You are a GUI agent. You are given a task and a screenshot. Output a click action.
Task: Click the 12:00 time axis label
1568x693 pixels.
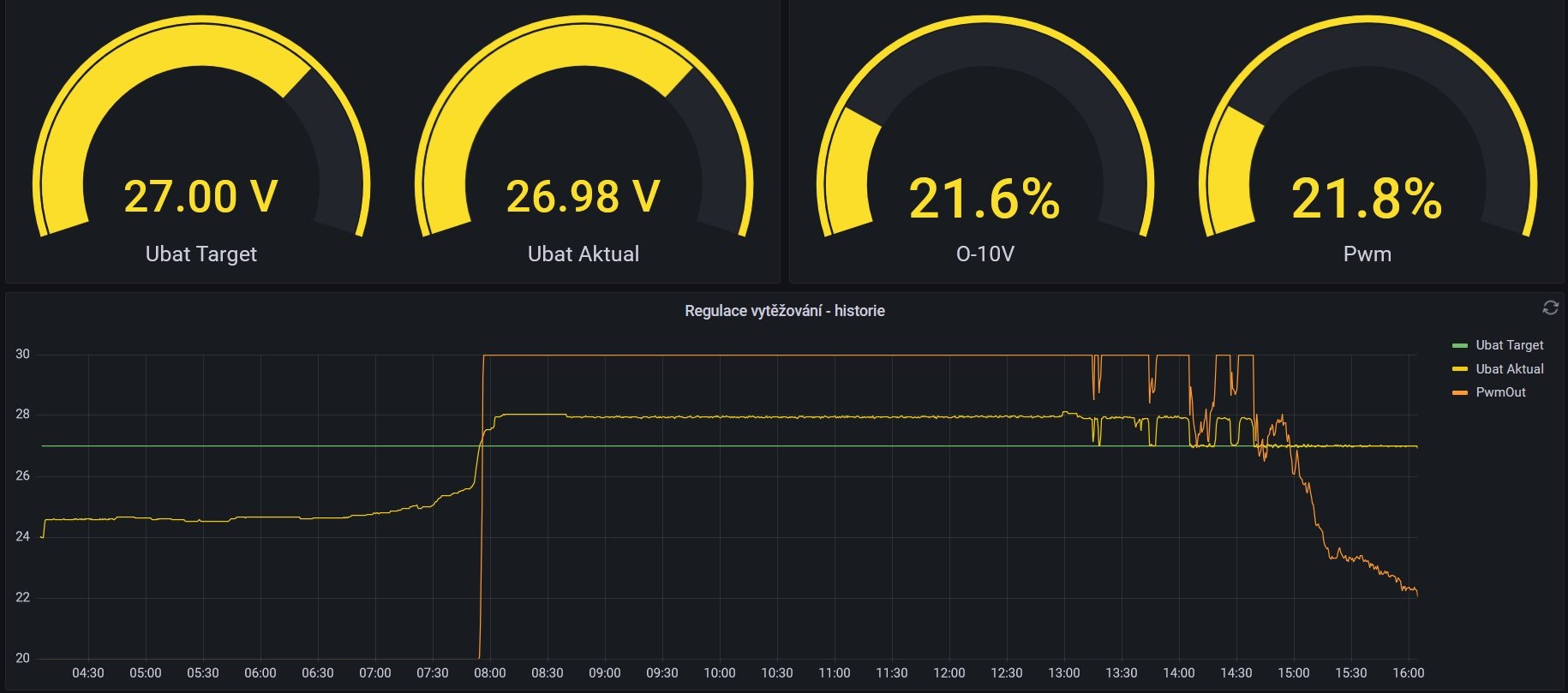(x=949, y=673)
